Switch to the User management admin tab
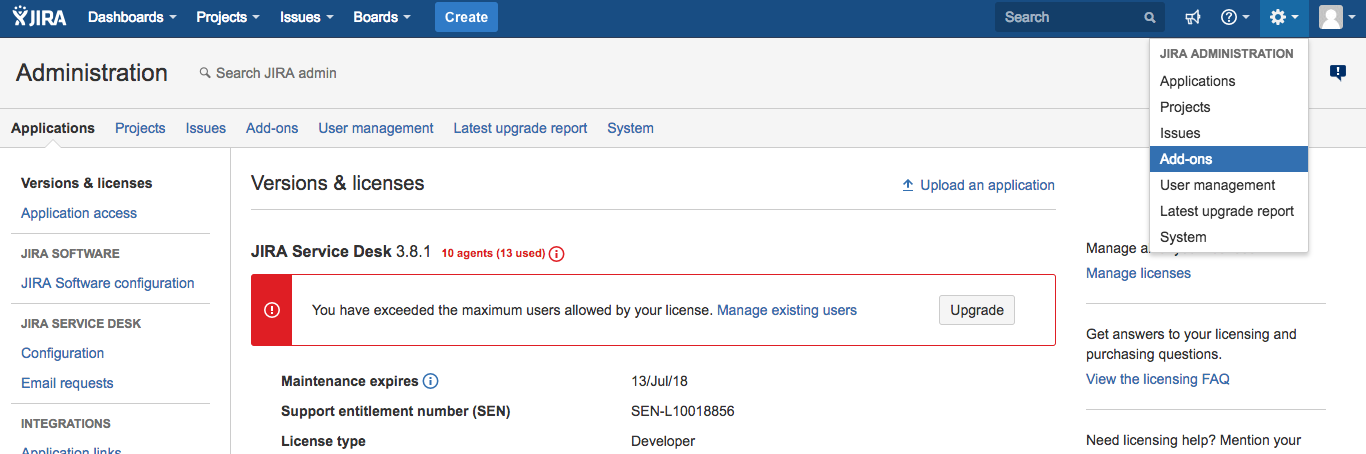 click(376, 128)
